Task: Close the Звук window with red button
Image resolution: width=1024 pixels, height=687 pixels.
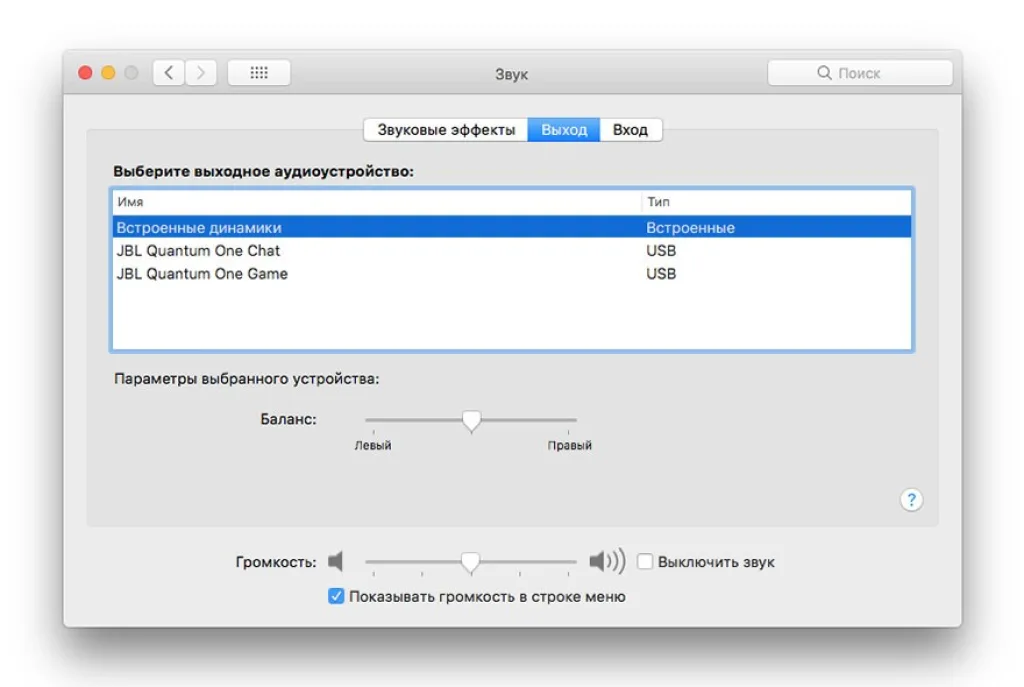Action: 85,72
